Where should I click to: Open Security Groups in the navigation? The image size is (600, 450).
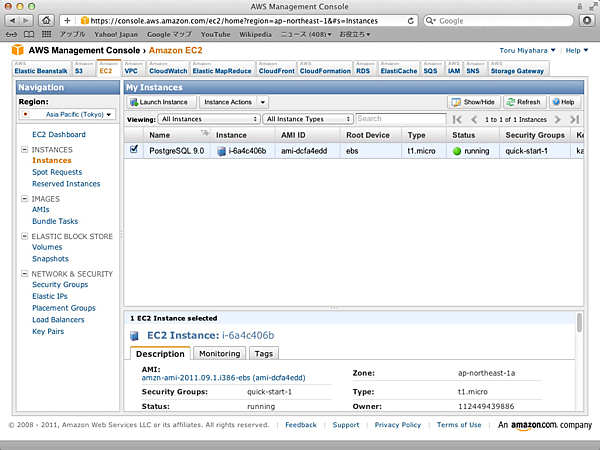pyautogui.click(x=60, y=285)
